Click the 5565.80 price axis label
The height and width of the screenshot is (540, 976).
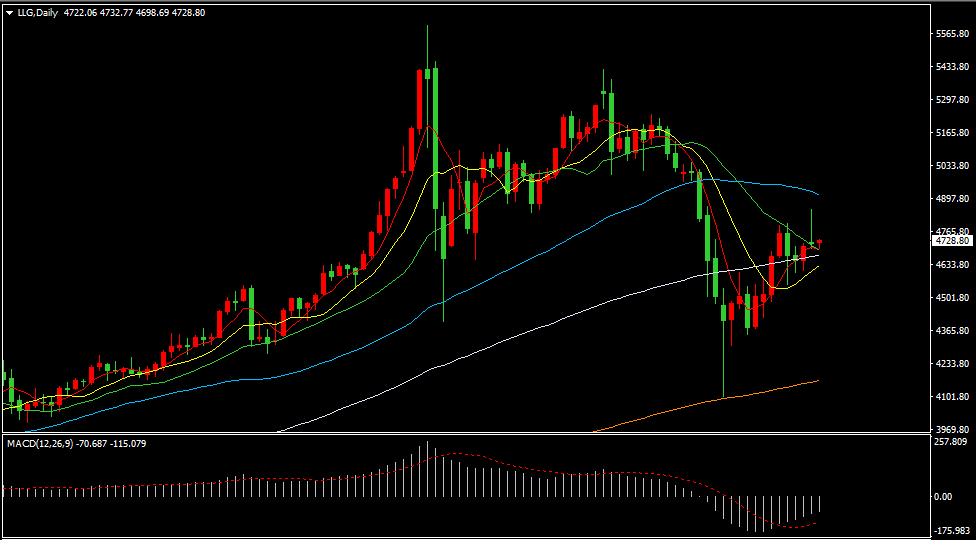(x=952, y=34)
